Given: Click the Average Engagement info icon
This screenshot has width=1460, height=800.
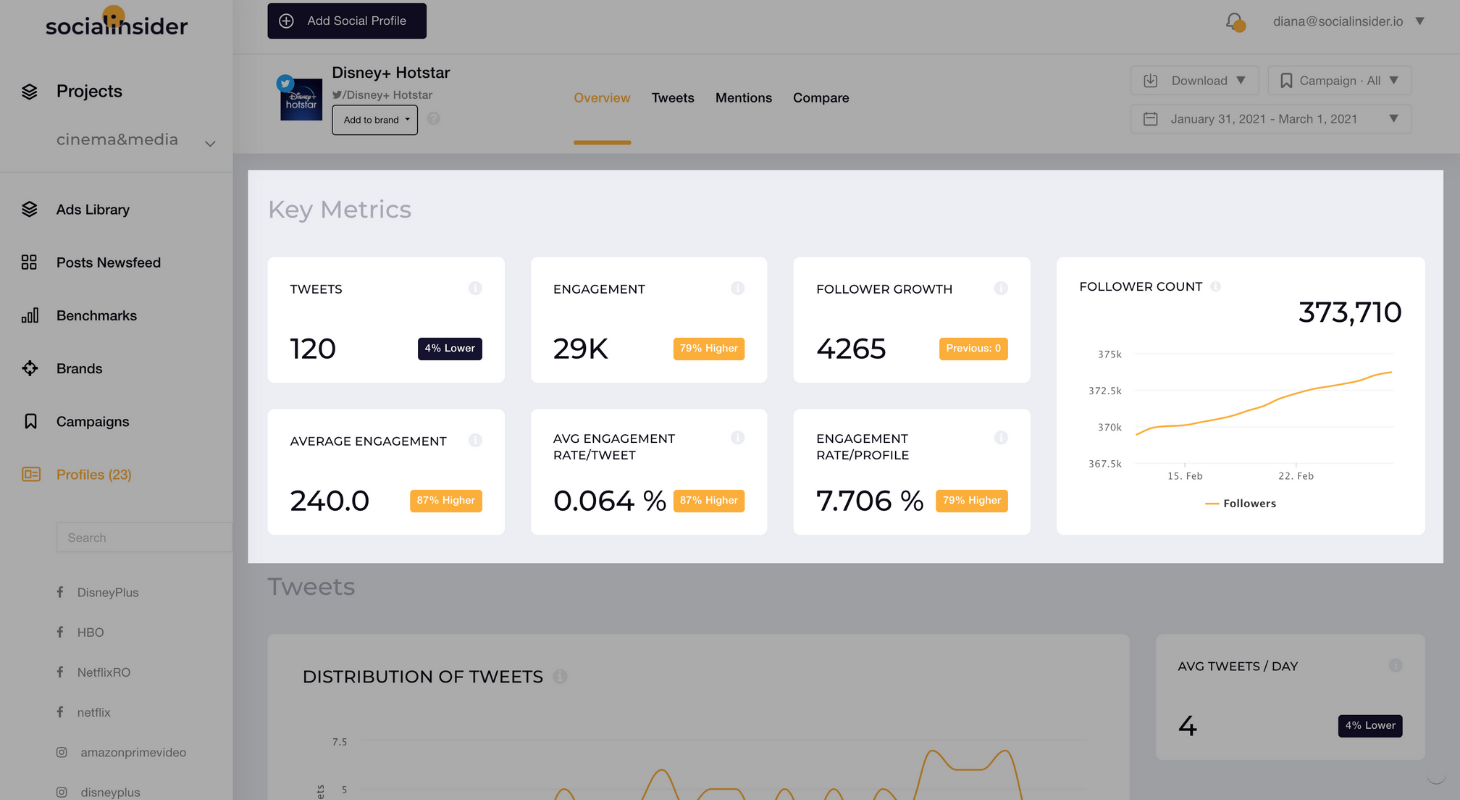Looking at the screenshot, I should click(475, 440).
